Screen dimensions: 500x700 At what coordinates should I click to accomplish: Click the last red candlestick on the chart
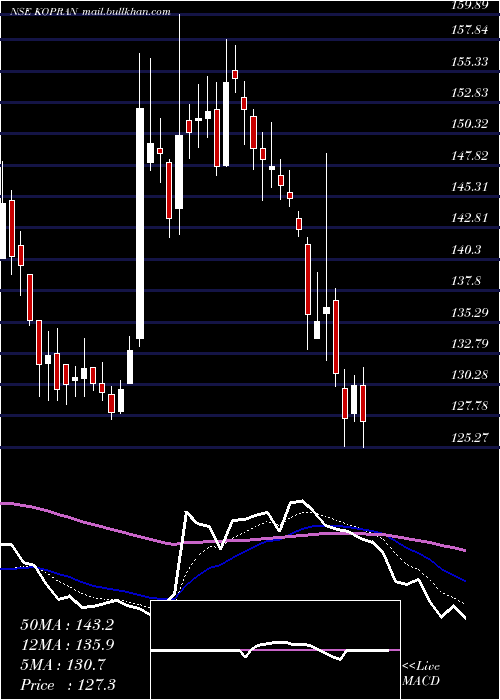pyautogui.click(x=363, y=403)
